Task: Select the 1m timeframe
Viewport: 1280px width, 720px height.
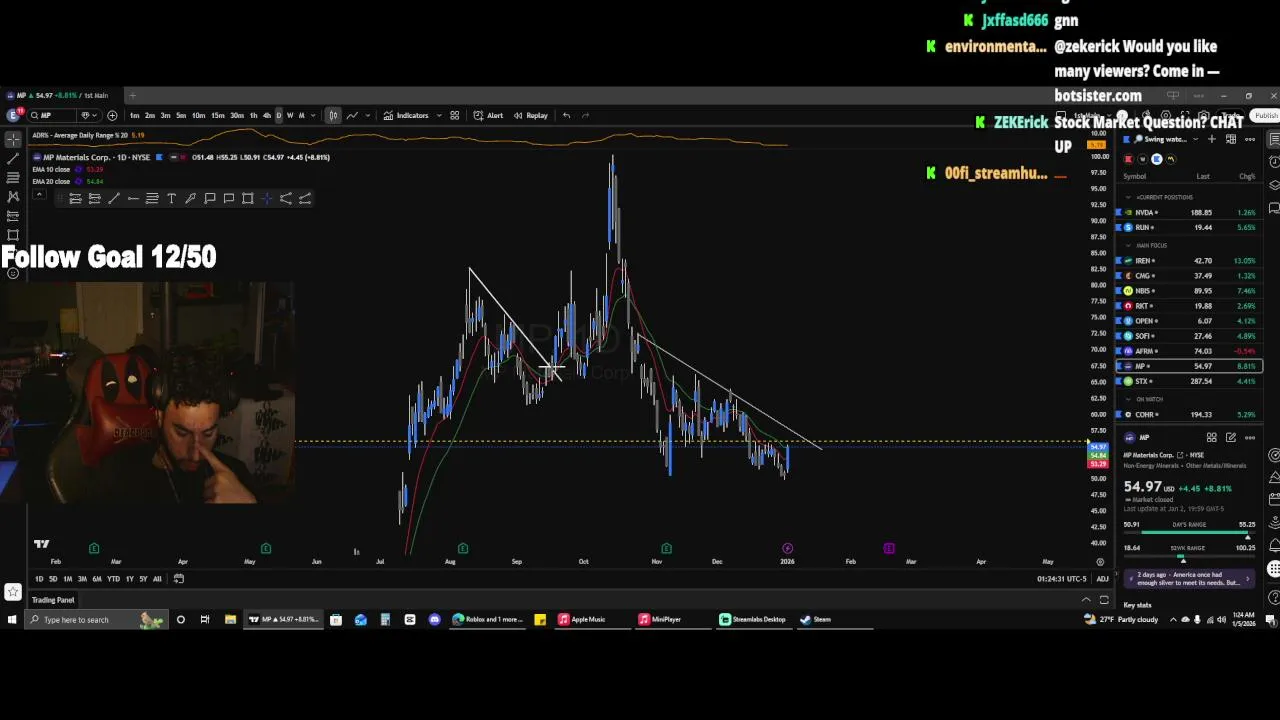Action: click(x=134, y=115)
